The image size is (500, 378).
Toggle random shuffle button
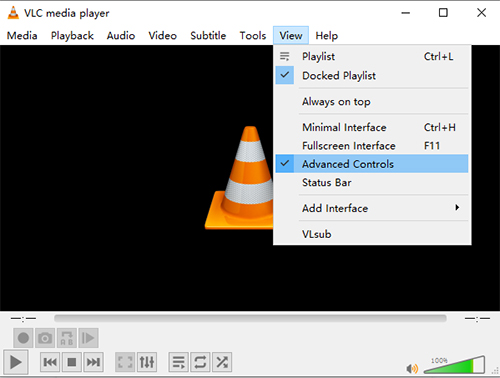pyautogui.click(x=222, y=362)
